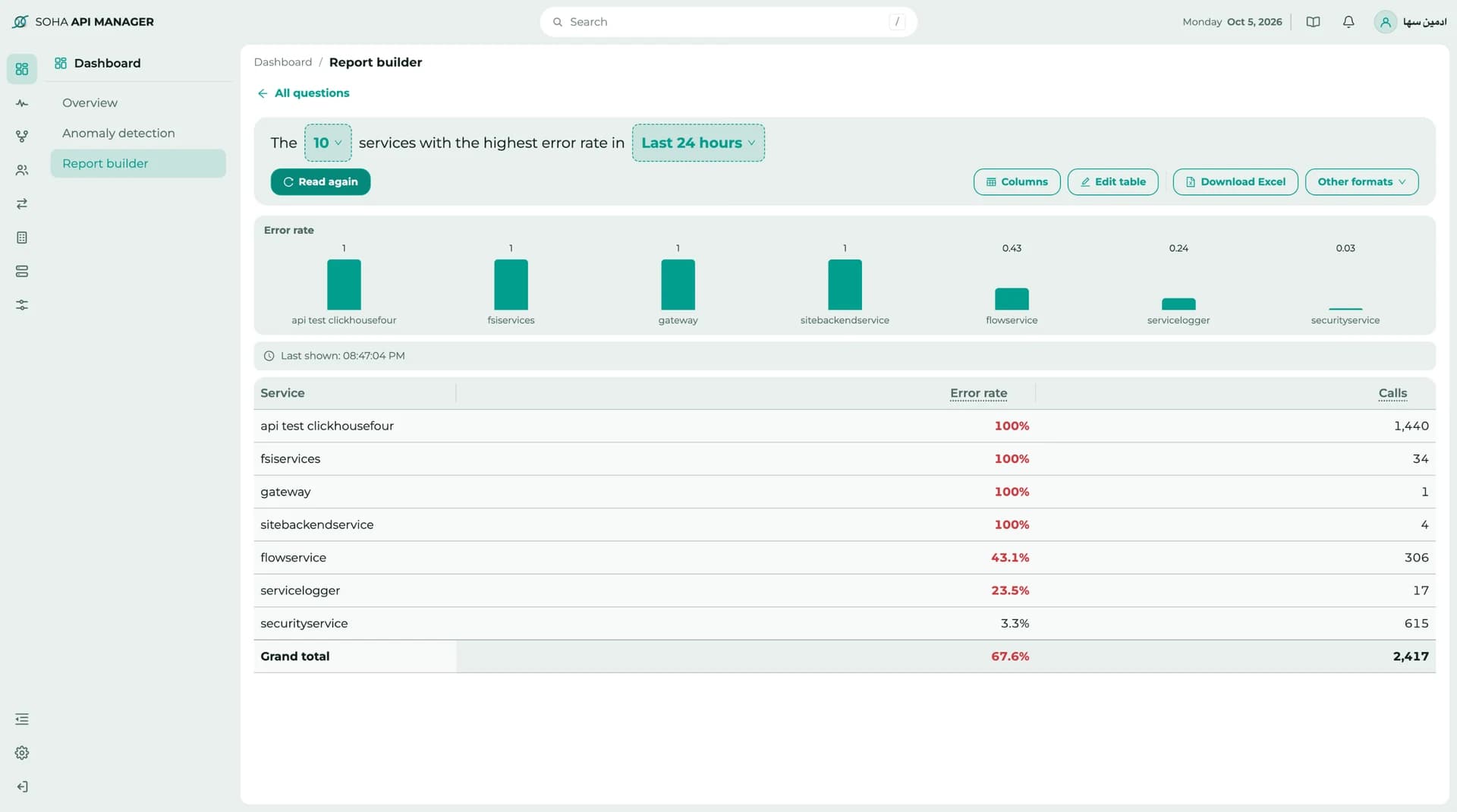This screenshot has height=812, width=1457.
Task: Open the transfer arrows icon in sidebar
Action: pyautogui.click(x=22, y=204)
